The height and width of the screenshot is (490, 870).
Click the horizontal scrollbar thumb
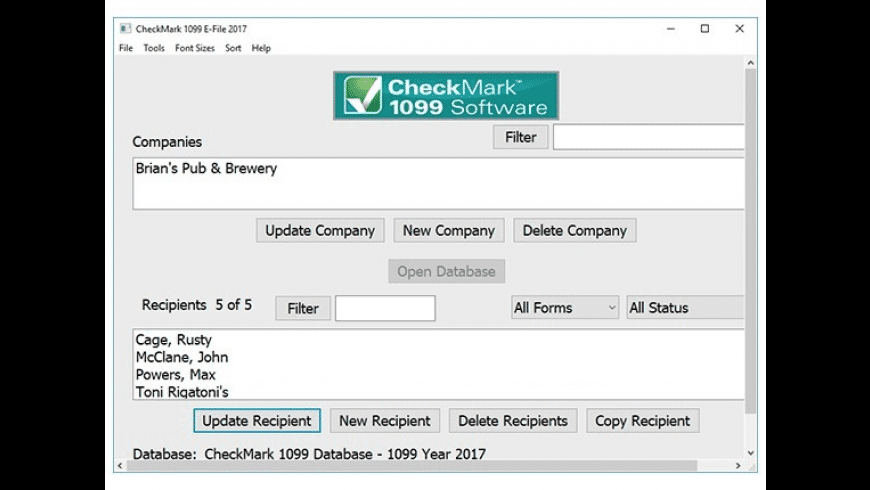(x=412, y=466)
